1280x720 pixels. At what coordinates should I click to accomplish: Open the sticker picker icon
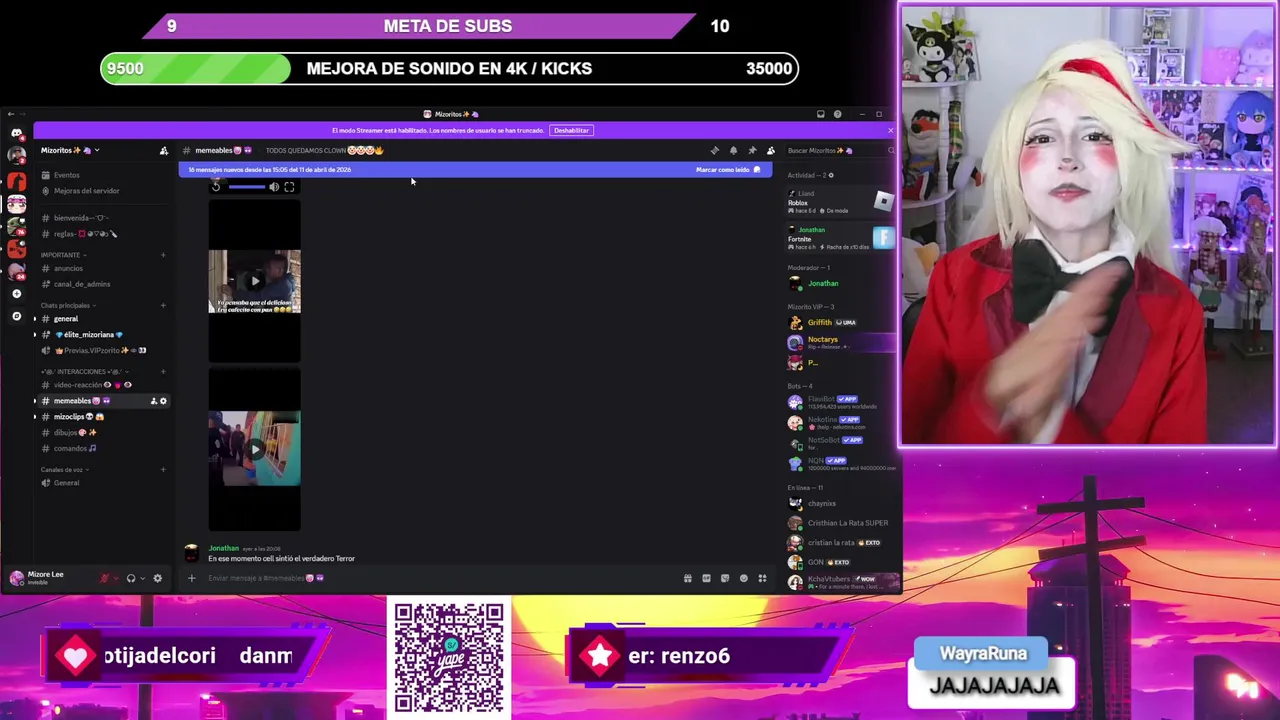725,578
